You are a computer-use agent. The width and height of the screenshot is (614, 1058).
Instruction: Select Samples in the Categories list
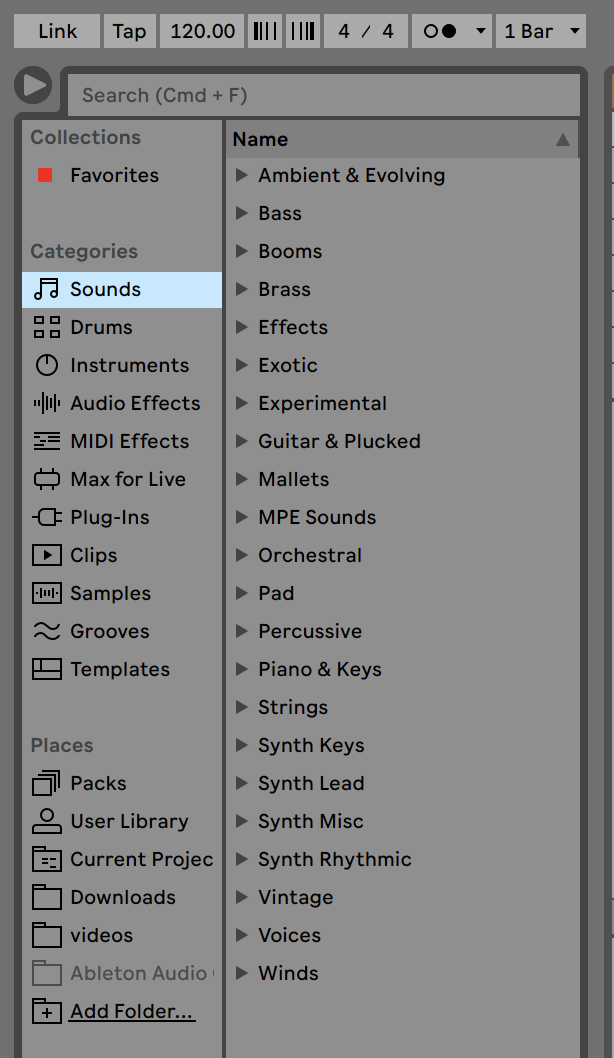110,593
